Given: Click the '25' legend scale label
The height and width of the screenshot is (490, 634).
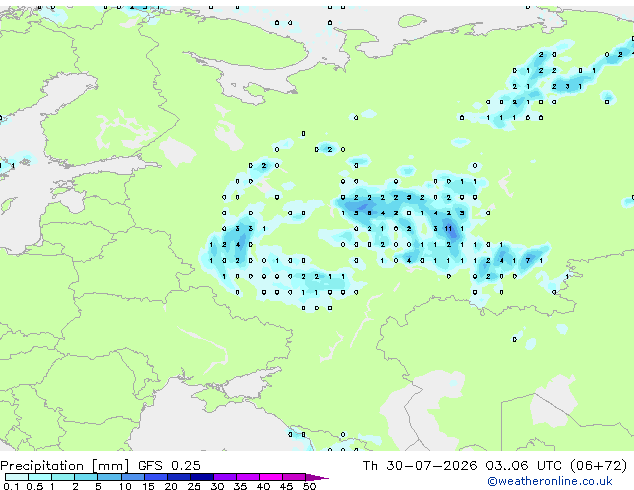Looking at the screenshot, I should coord(194,486).
